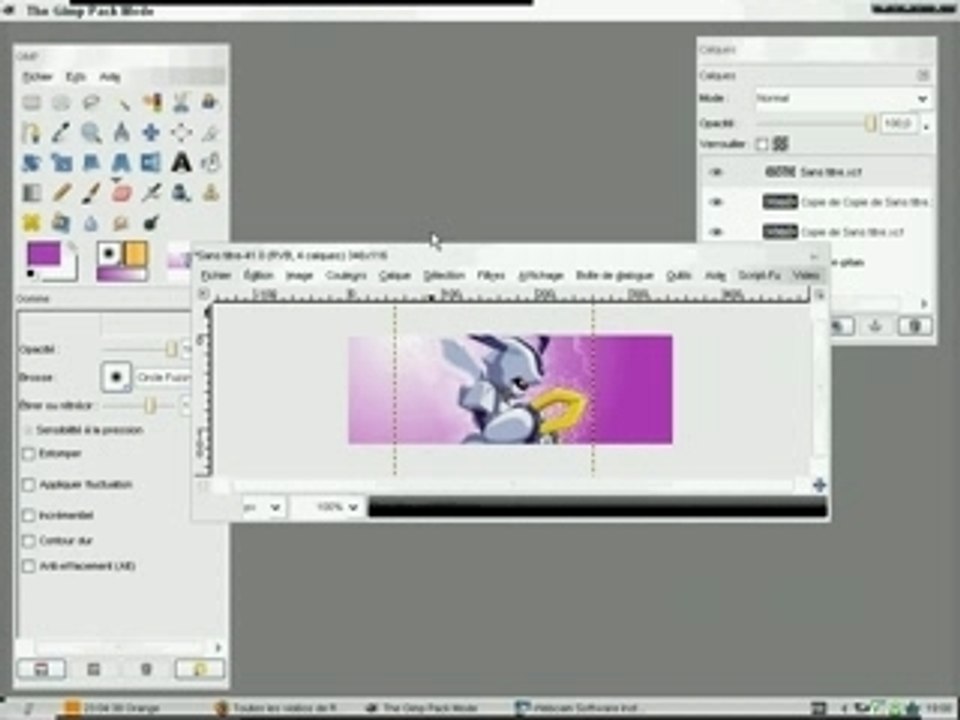Select the Eraser tool
This screenshot has width=960, height=720.
coord(122,193)
